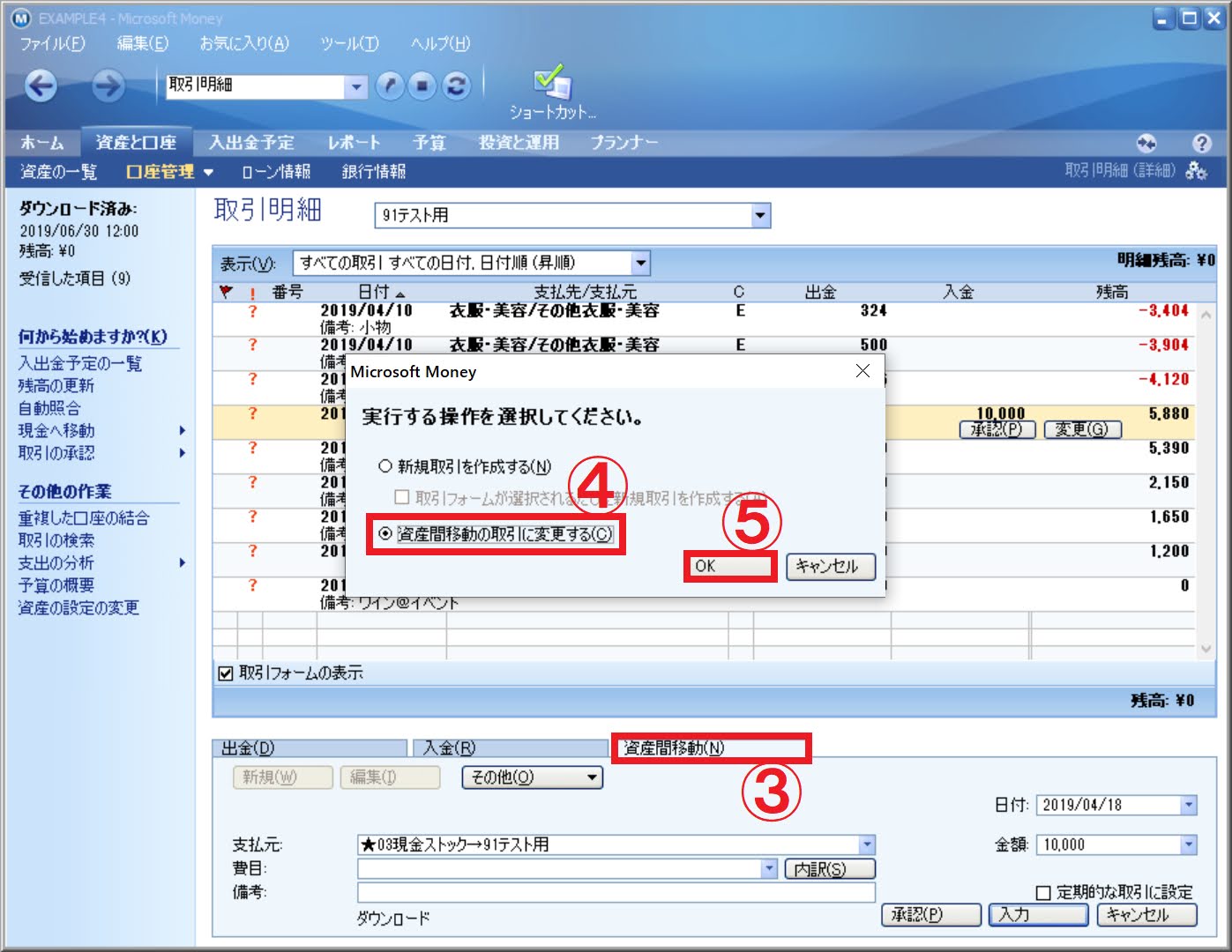Enable 定期的な取引に設定 checkbox
The image size is (1232, 952).
1042,892
